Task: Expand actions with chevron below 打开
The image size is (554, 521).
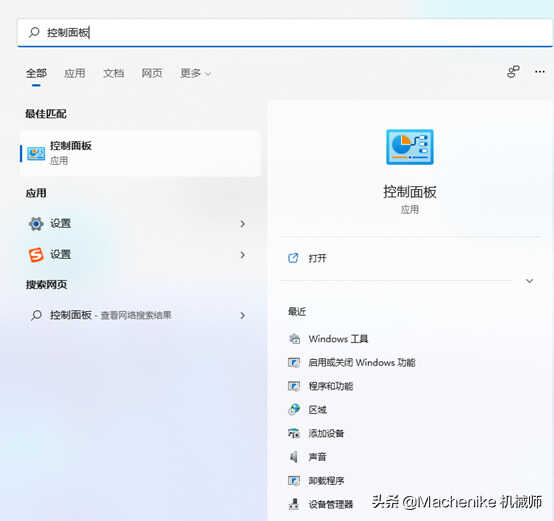Action: click(x=529, y=281)
